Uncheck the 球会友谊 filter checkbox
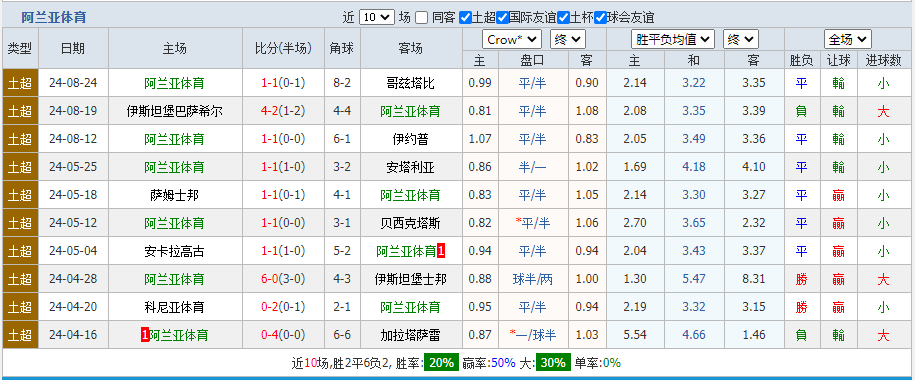 point(600,18)
